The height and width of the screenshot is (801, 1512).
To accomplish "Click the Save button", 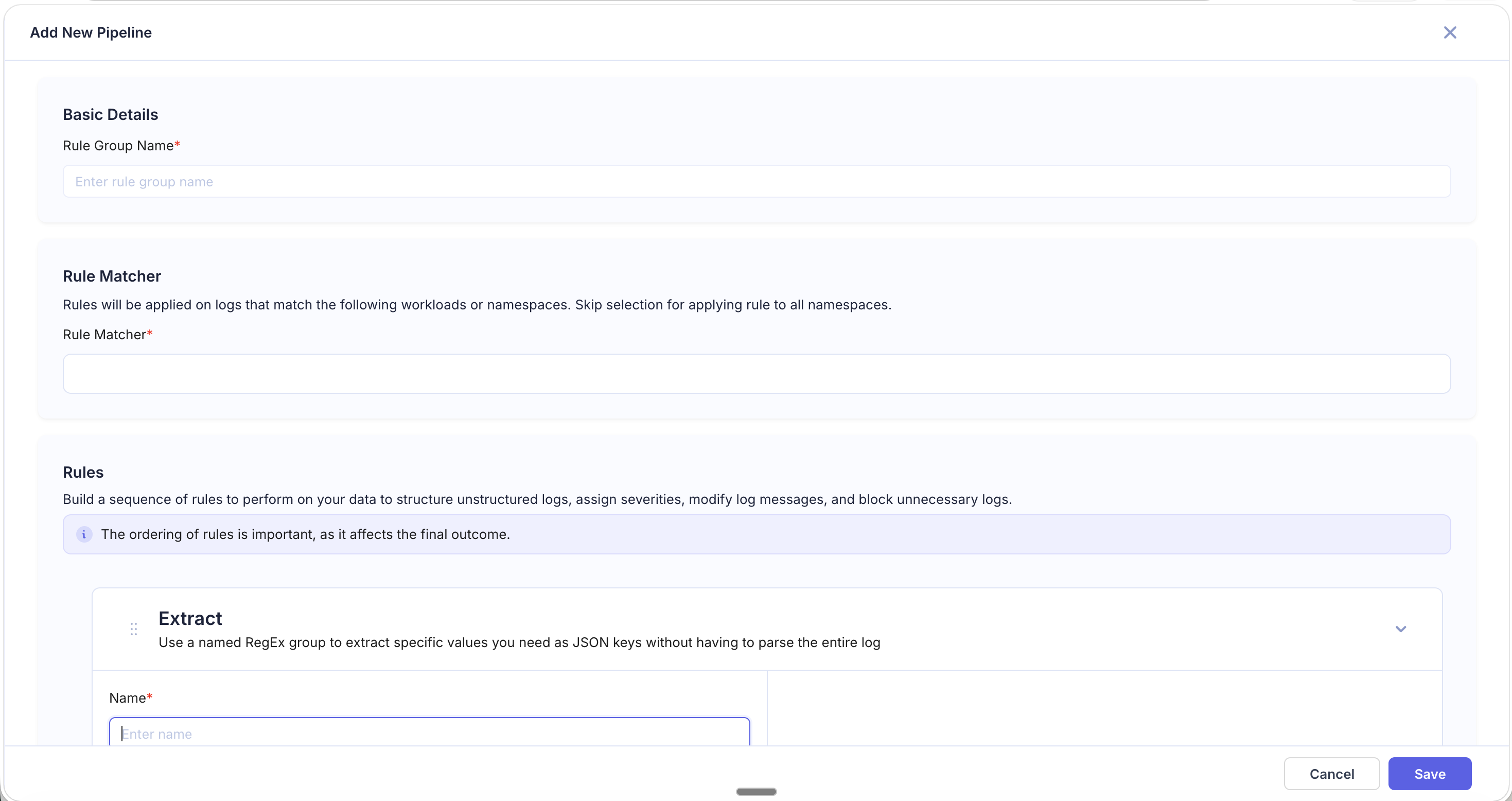I will [x=1429, y=773].
